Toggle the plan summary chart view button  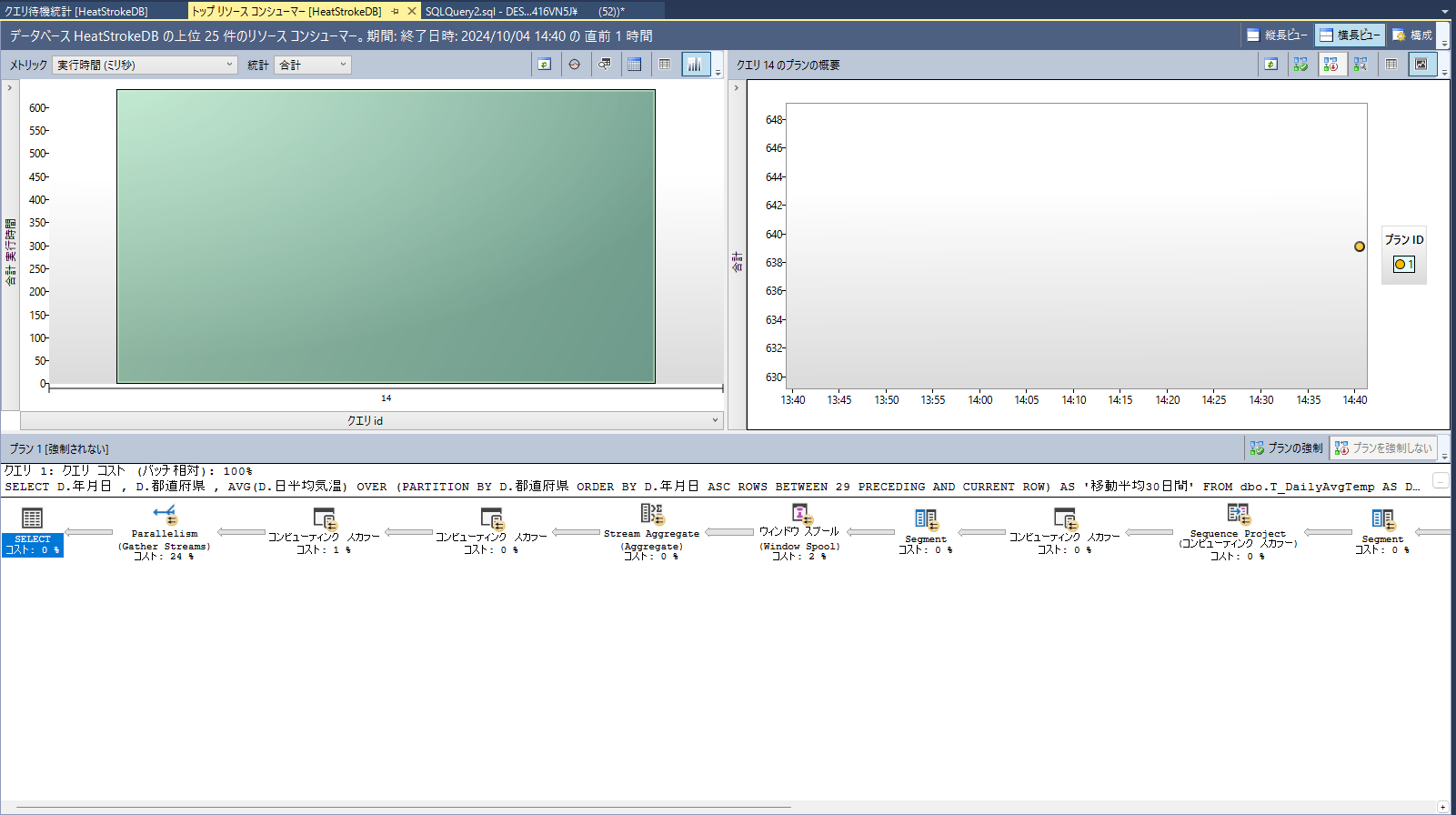point(1421,65)
